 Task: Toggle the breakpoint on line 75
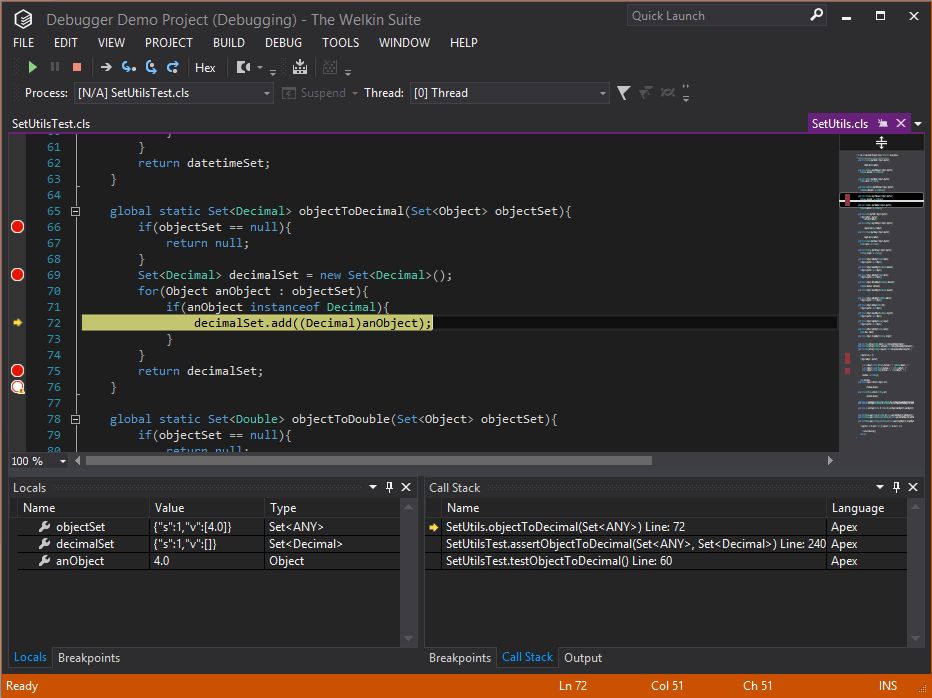coord(17,370)
